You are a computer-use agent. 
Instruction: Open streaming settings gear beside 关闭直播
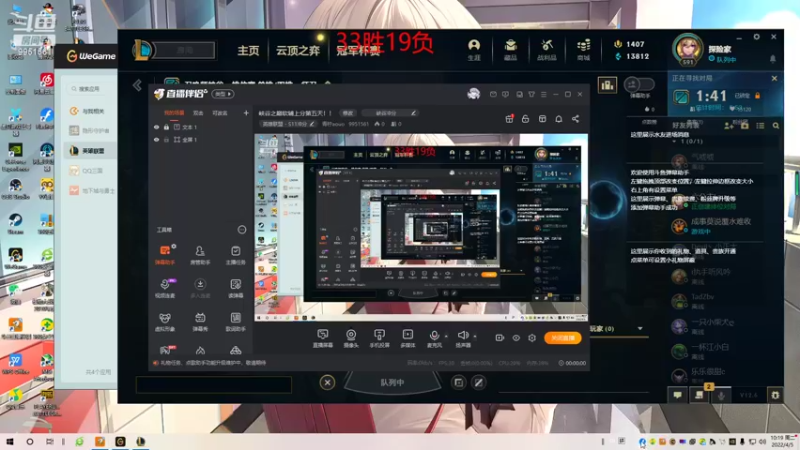tap(532, 338)
